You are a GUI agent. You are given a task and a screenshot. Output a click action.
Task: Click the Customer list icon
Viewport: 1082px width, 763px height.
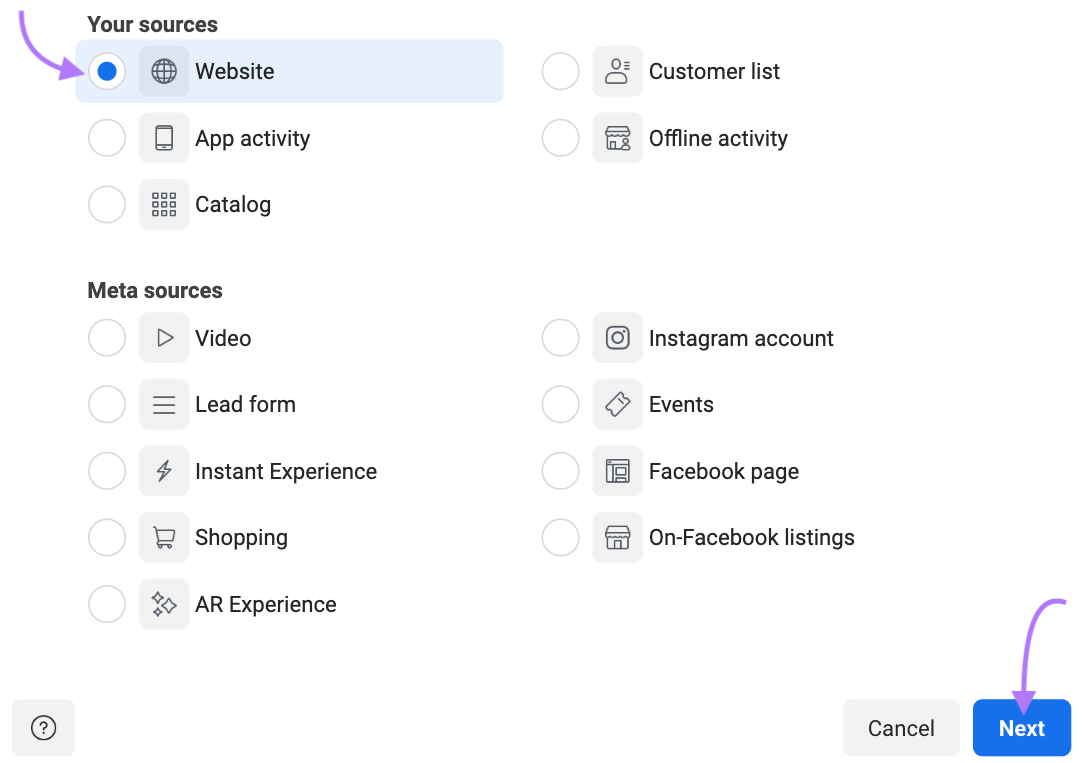[x=617, y=71]
